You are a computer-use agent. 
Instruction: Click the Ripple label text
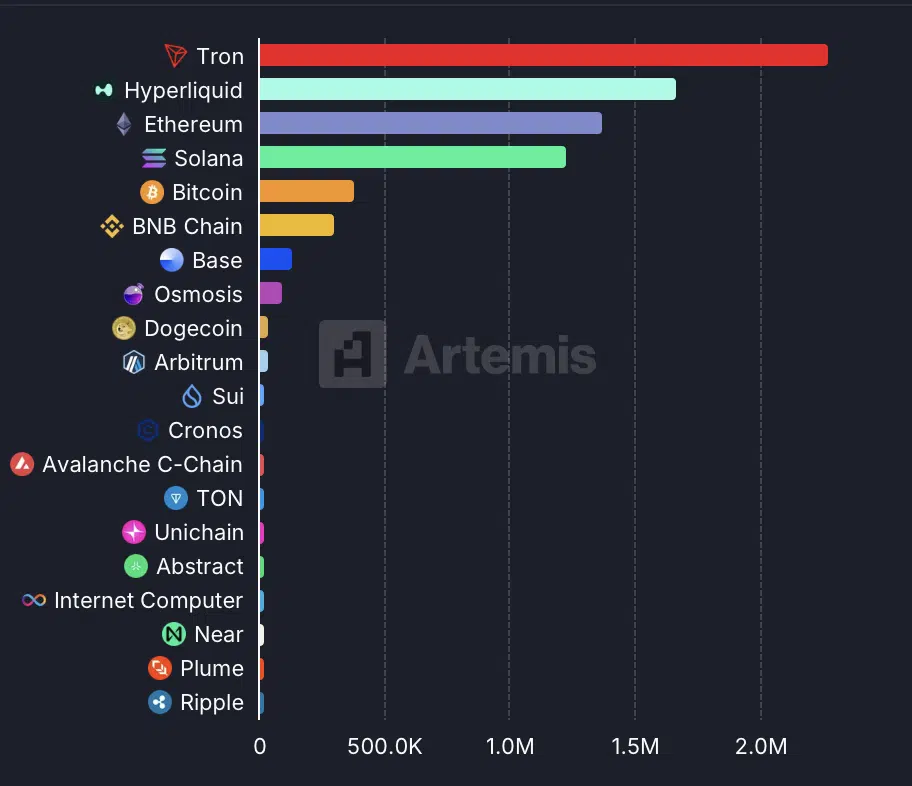tap(212, 702)
